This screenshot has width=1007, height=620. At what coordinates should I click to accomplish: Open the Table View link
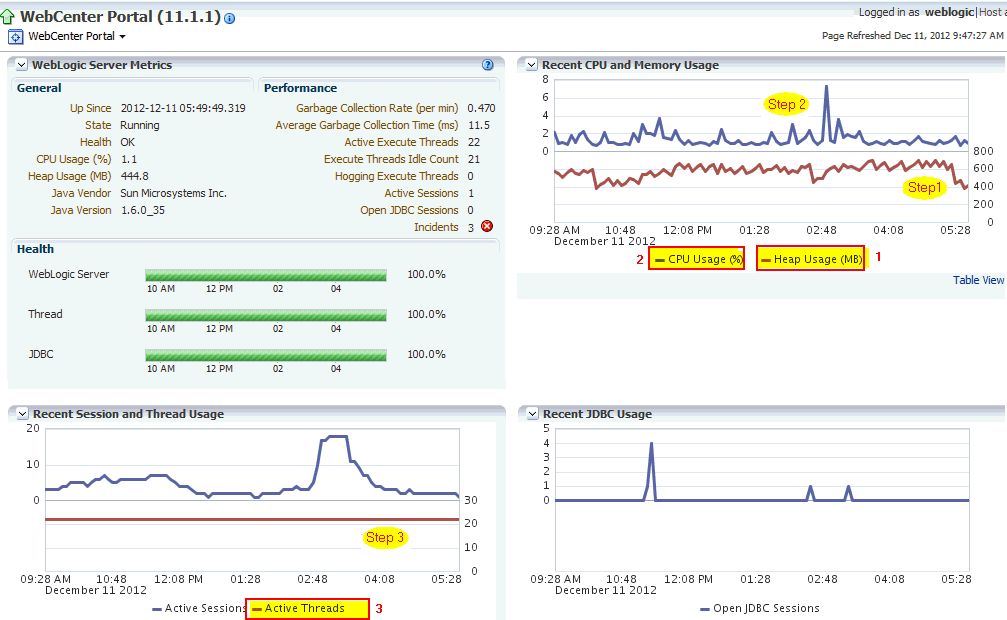(978, 280)
